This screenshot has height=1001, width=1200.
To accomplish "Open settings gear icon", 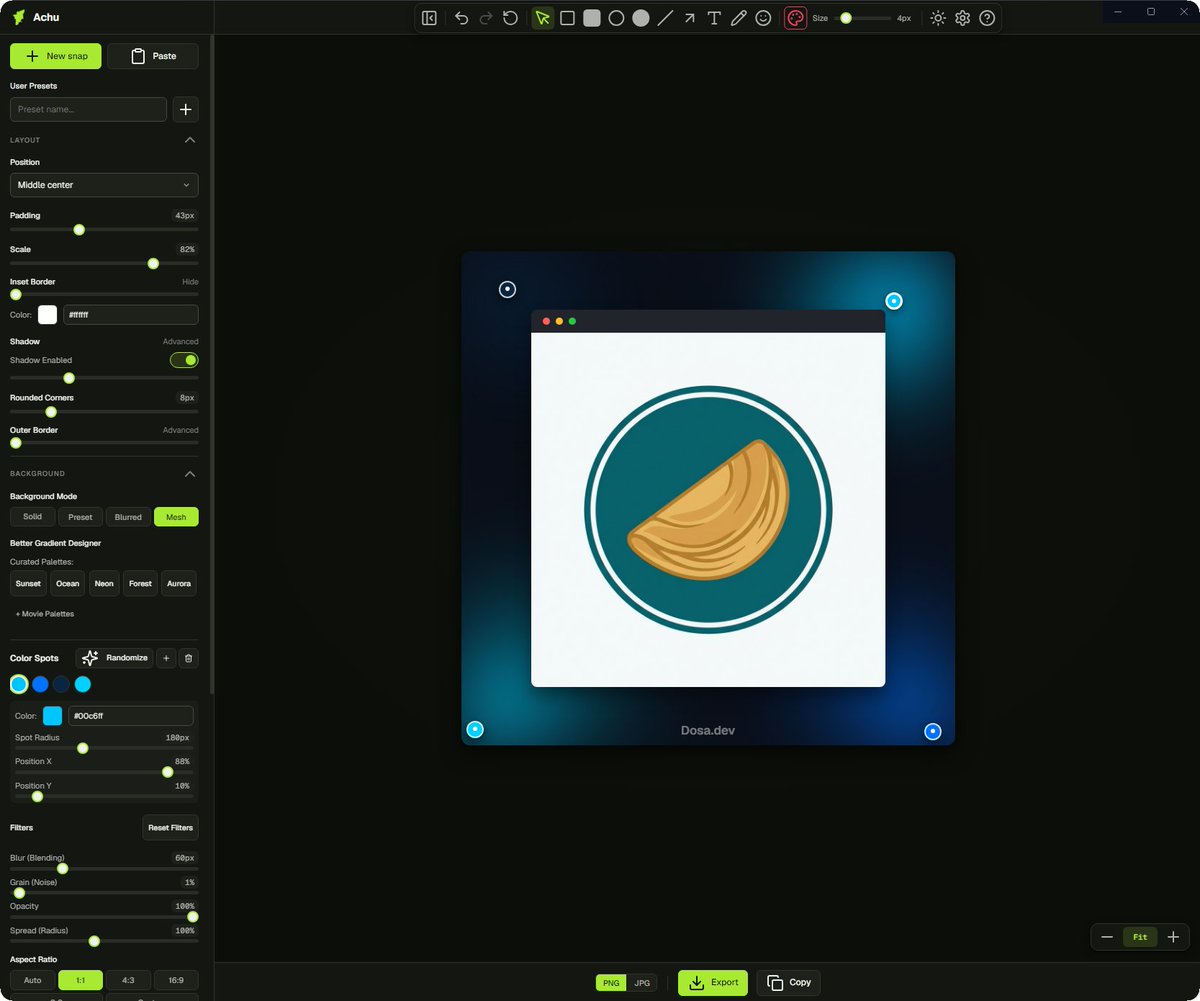I will click(x=963, y=18).
